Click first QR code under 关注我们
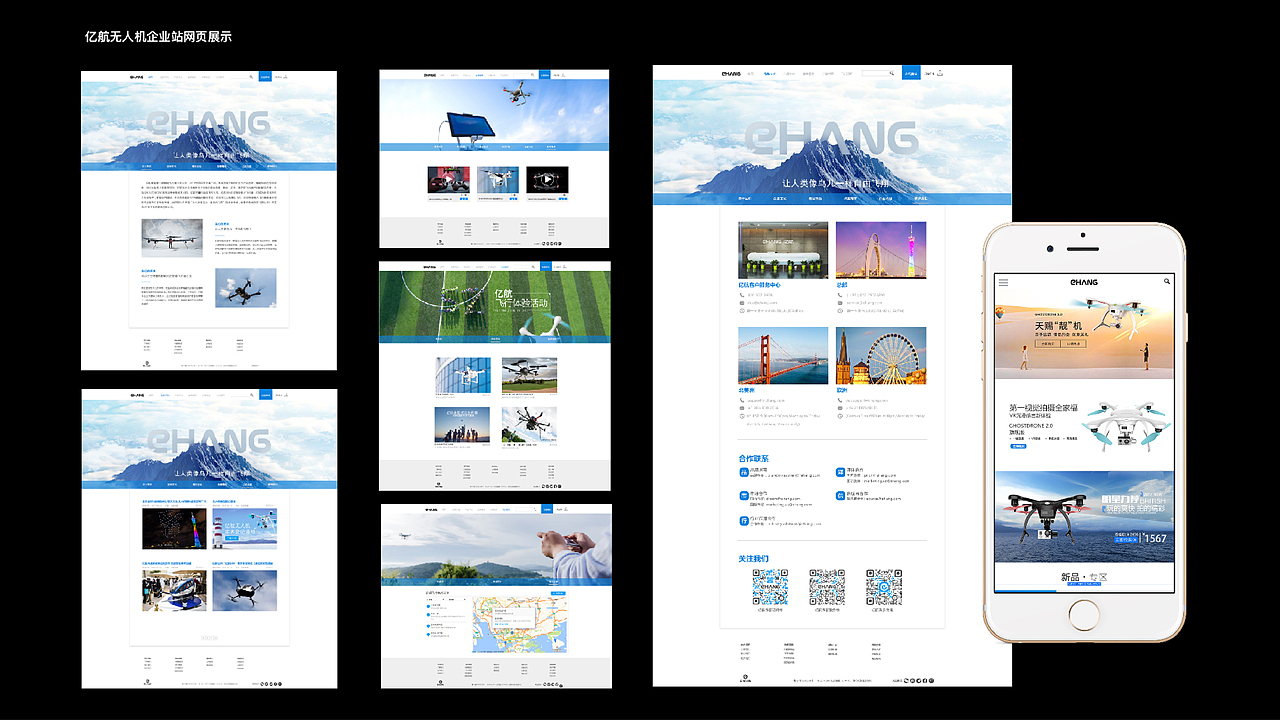The width and height of the screenshot is (1280, 720). [770, 587]
